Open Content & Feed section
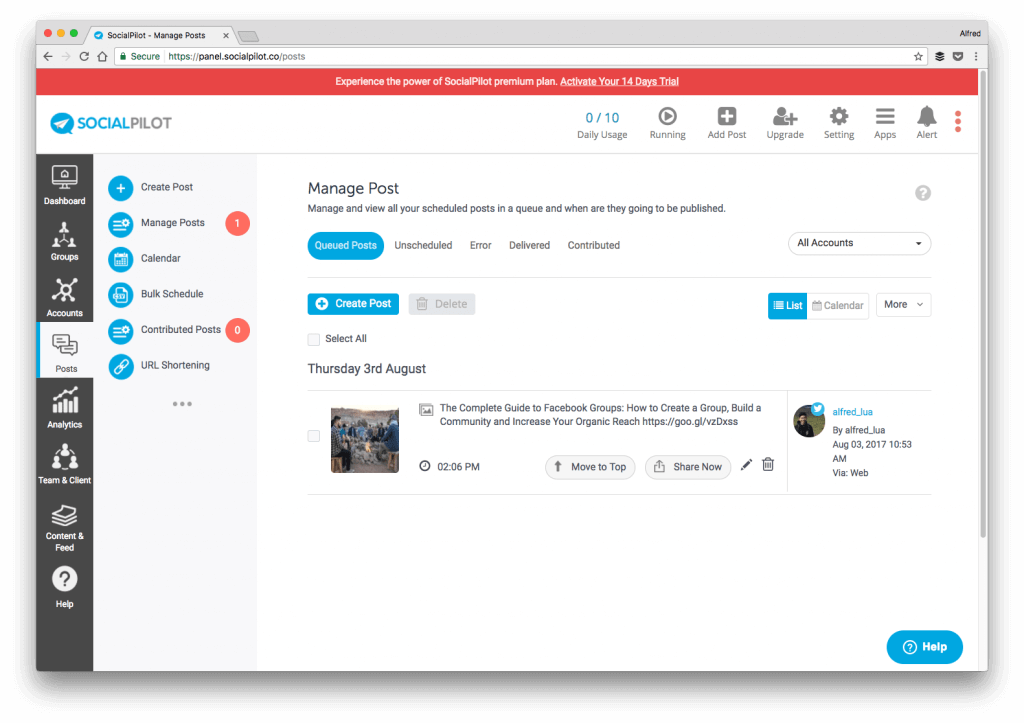 click(65, 528)
